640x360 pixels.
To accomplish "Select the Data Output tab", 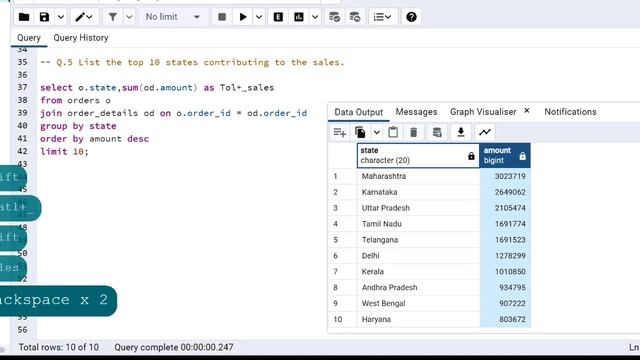I will coord(358,112).
